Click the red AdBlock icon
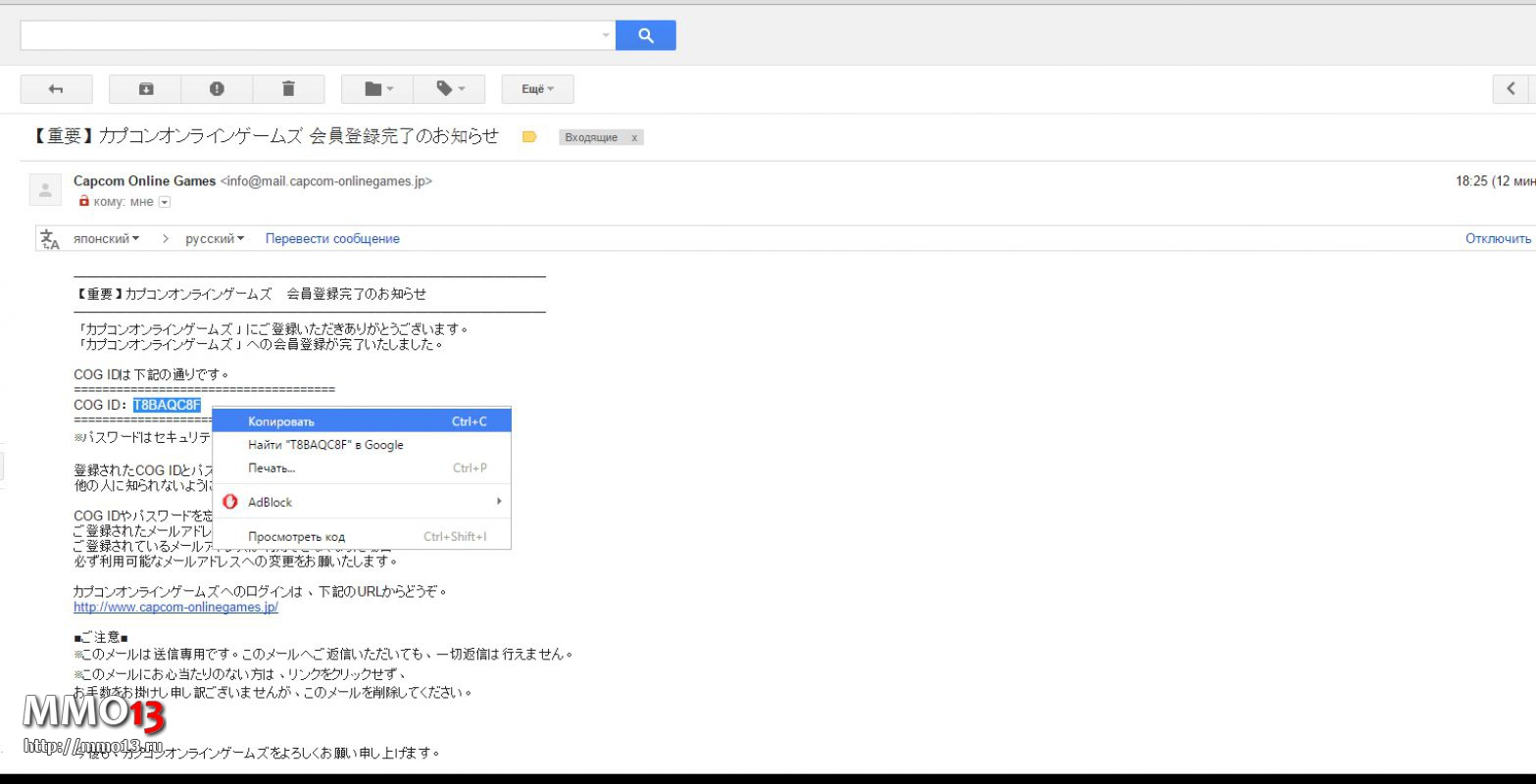Image resolution: width=1536 pixels, height=784 pixels. (230, 502)
